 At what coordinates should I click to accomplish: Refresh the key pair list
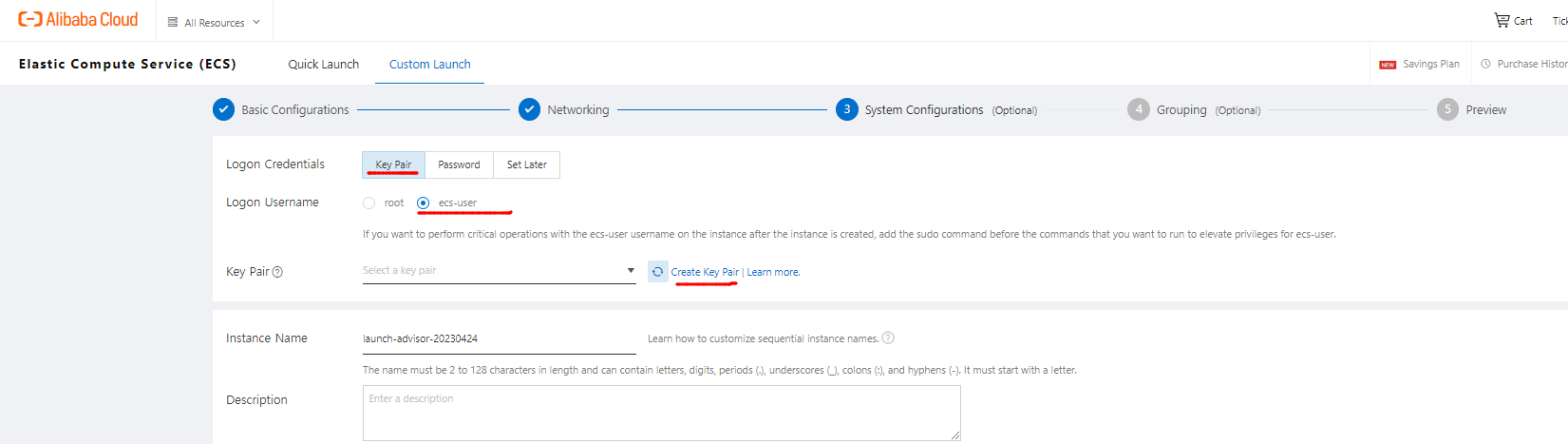tap(657, 272)
